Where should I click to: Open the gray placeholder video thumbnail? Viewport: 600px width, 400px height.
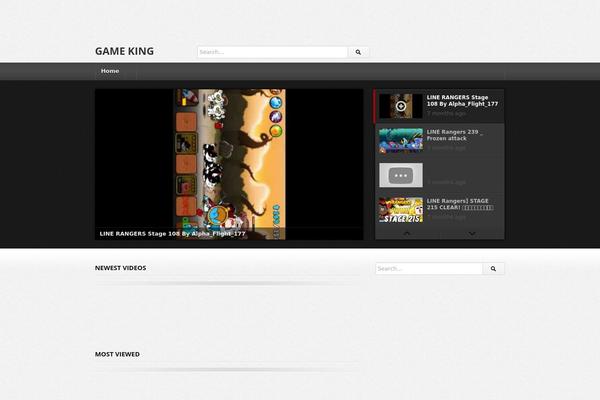tap(401, 175)
